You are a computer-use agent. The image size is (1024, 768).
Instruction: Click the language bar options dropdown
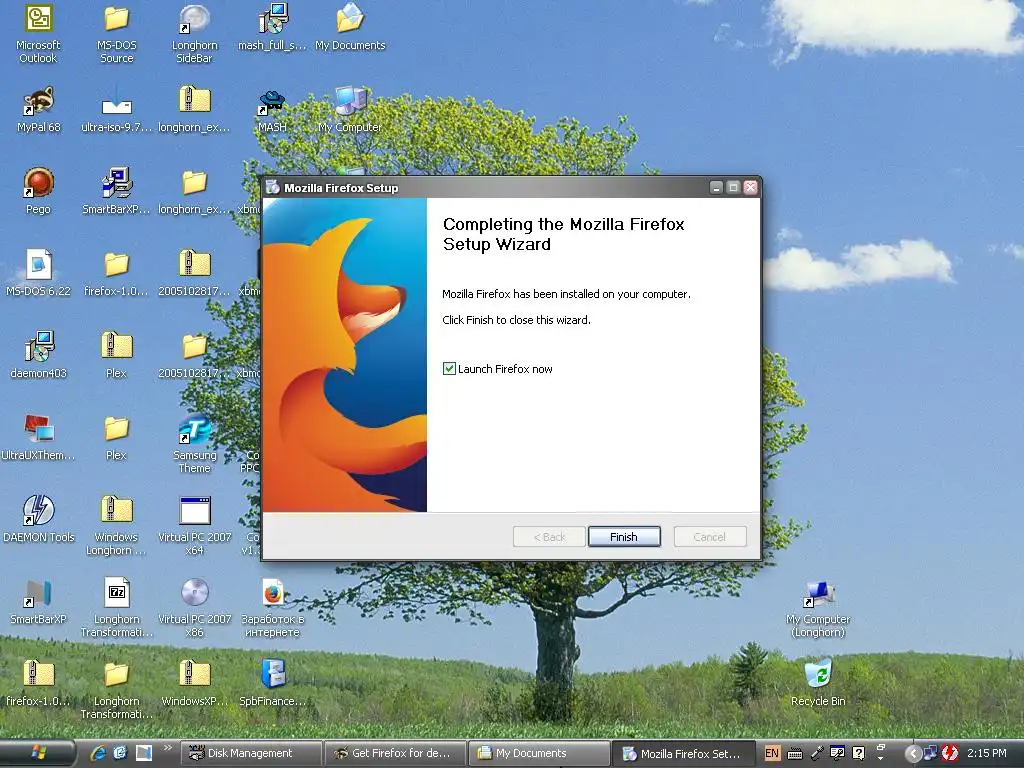[x=880, y=757]
